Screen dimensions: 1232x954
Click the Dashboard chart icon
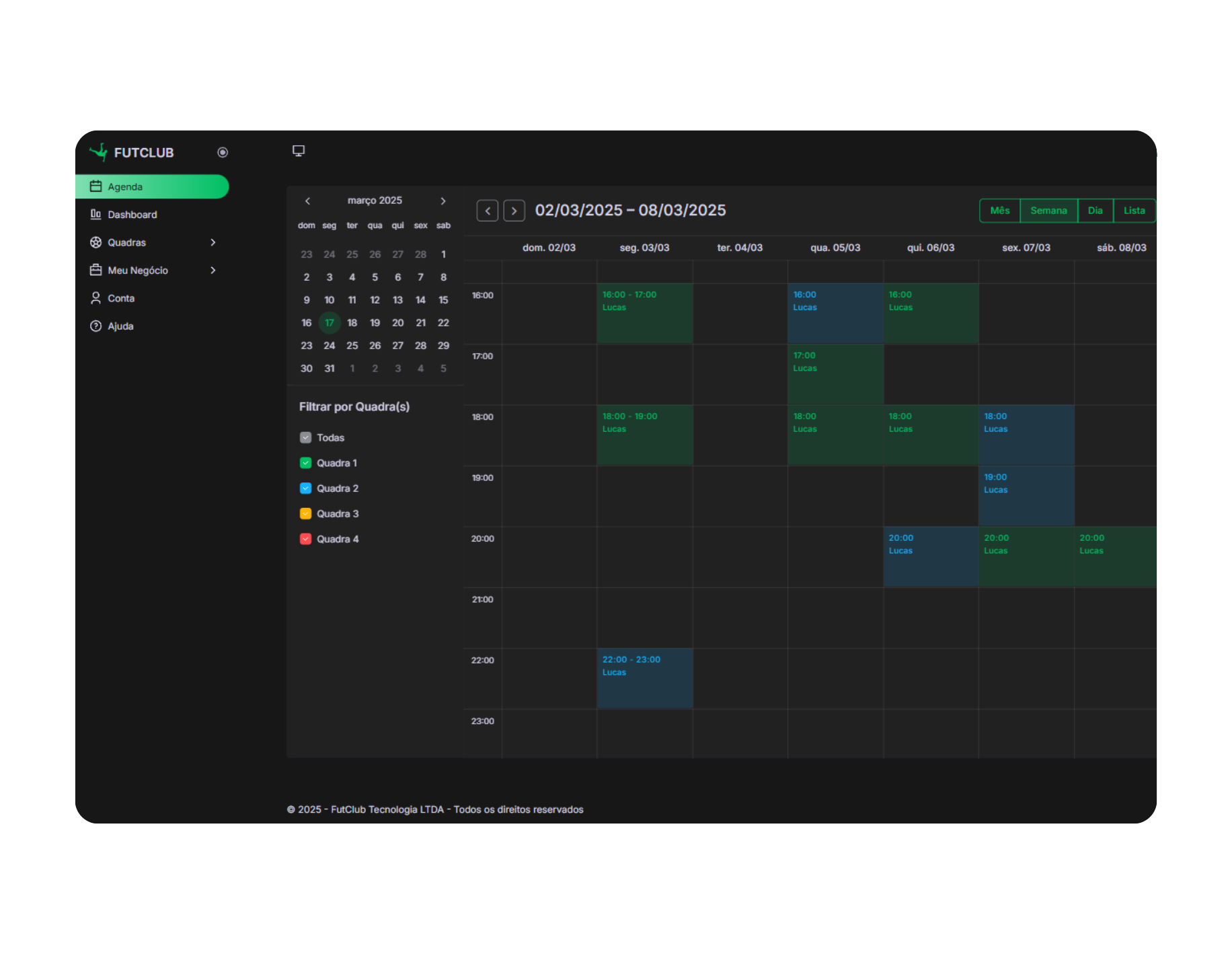tap(95, 214)
